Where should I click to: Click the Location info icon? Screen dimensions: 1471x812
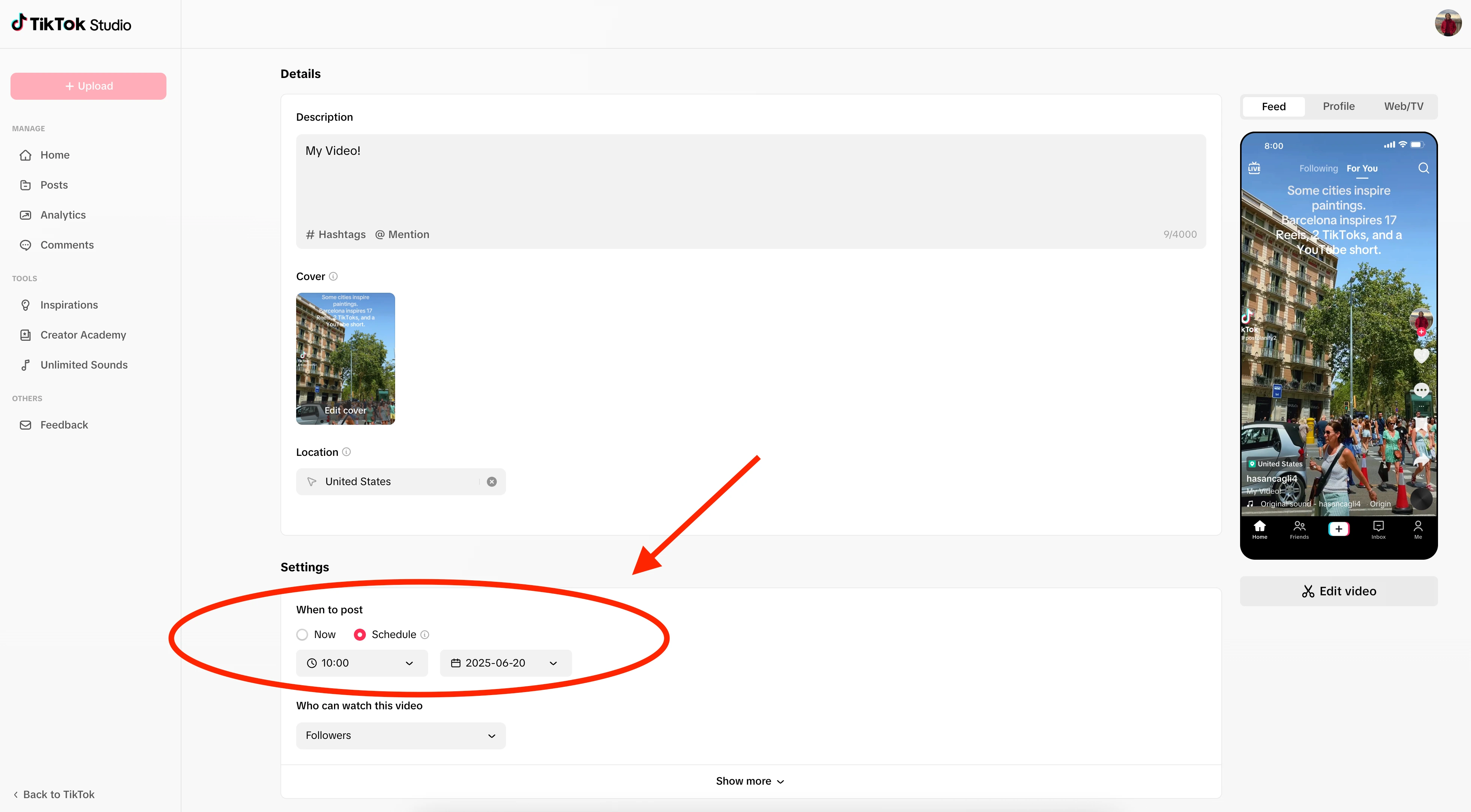(346, 452)
